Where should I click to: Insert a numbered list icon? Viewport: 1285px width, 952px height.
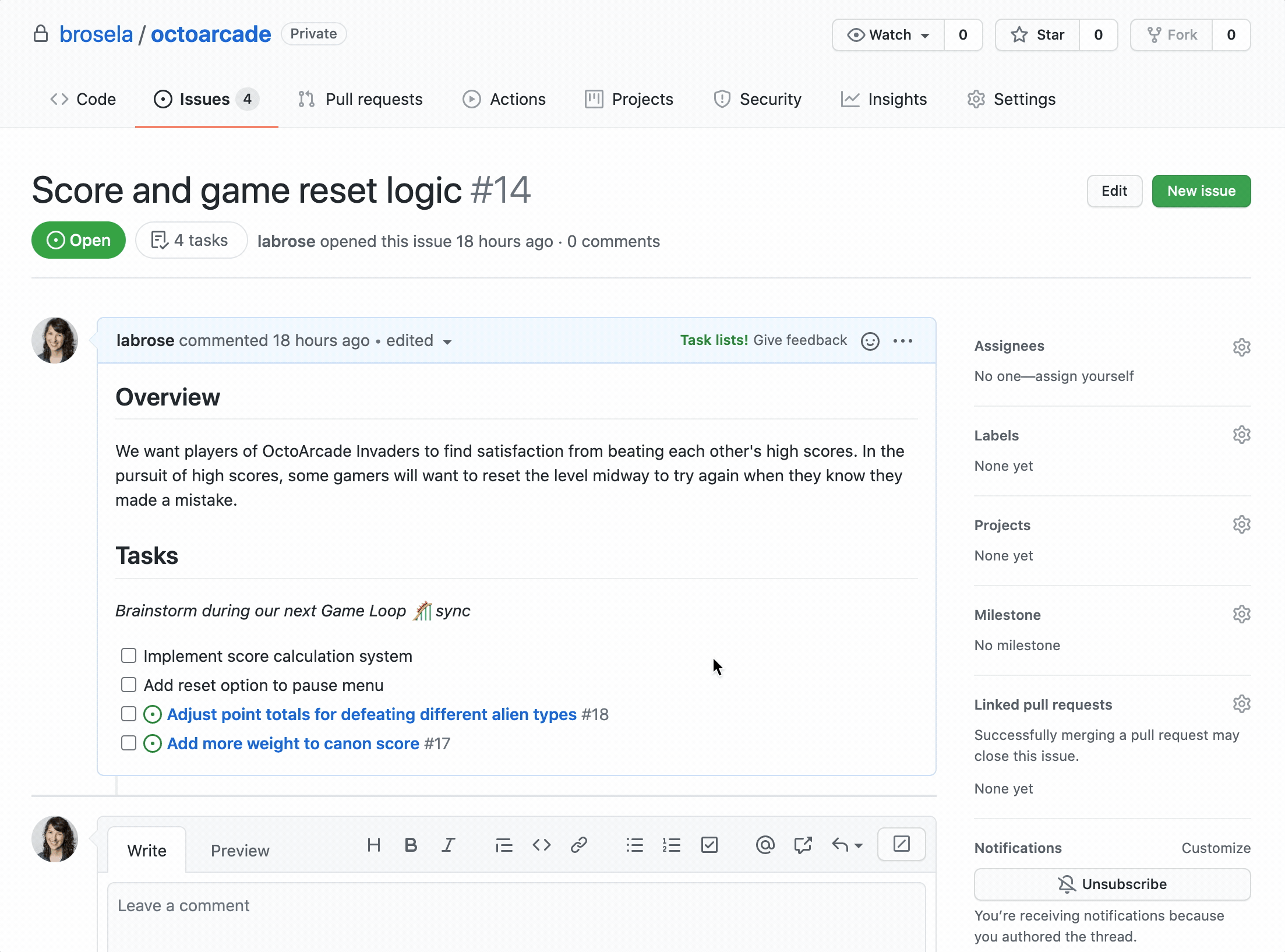[672, 845]
